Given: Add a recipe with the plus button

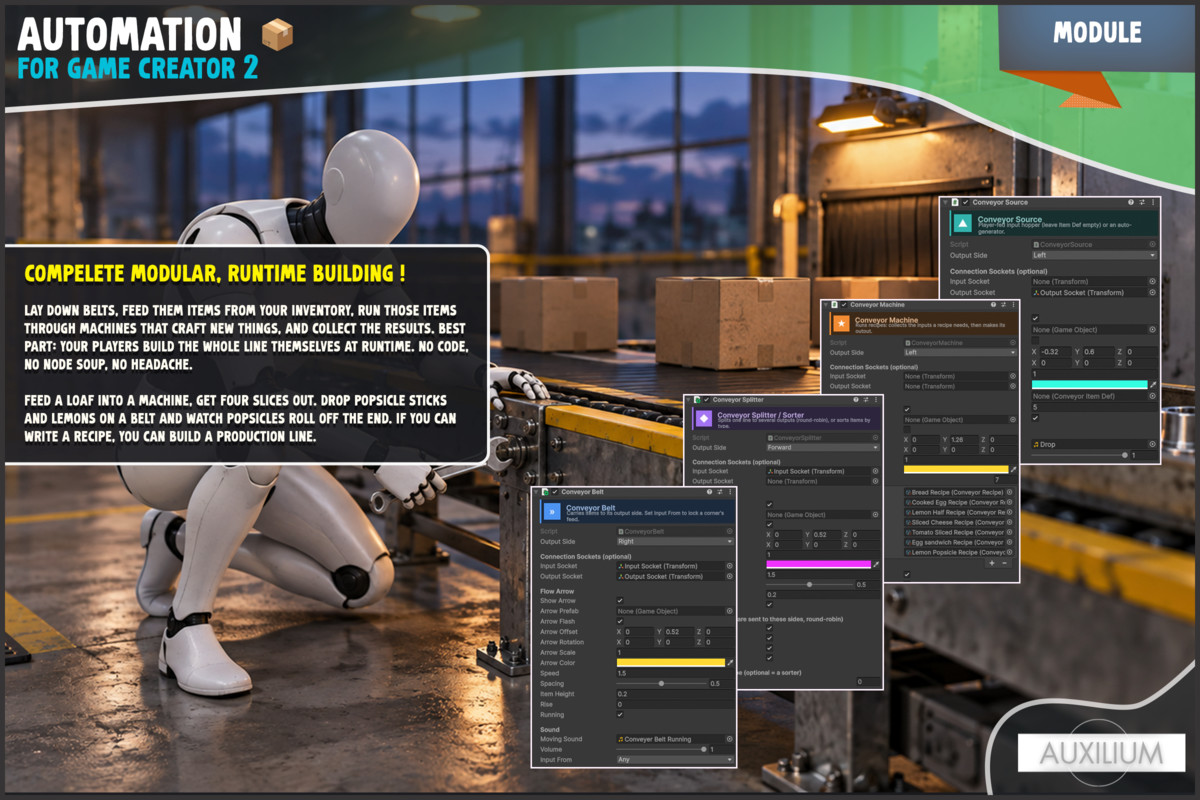Looking at the screenshot, I should (x=992, y=563).
